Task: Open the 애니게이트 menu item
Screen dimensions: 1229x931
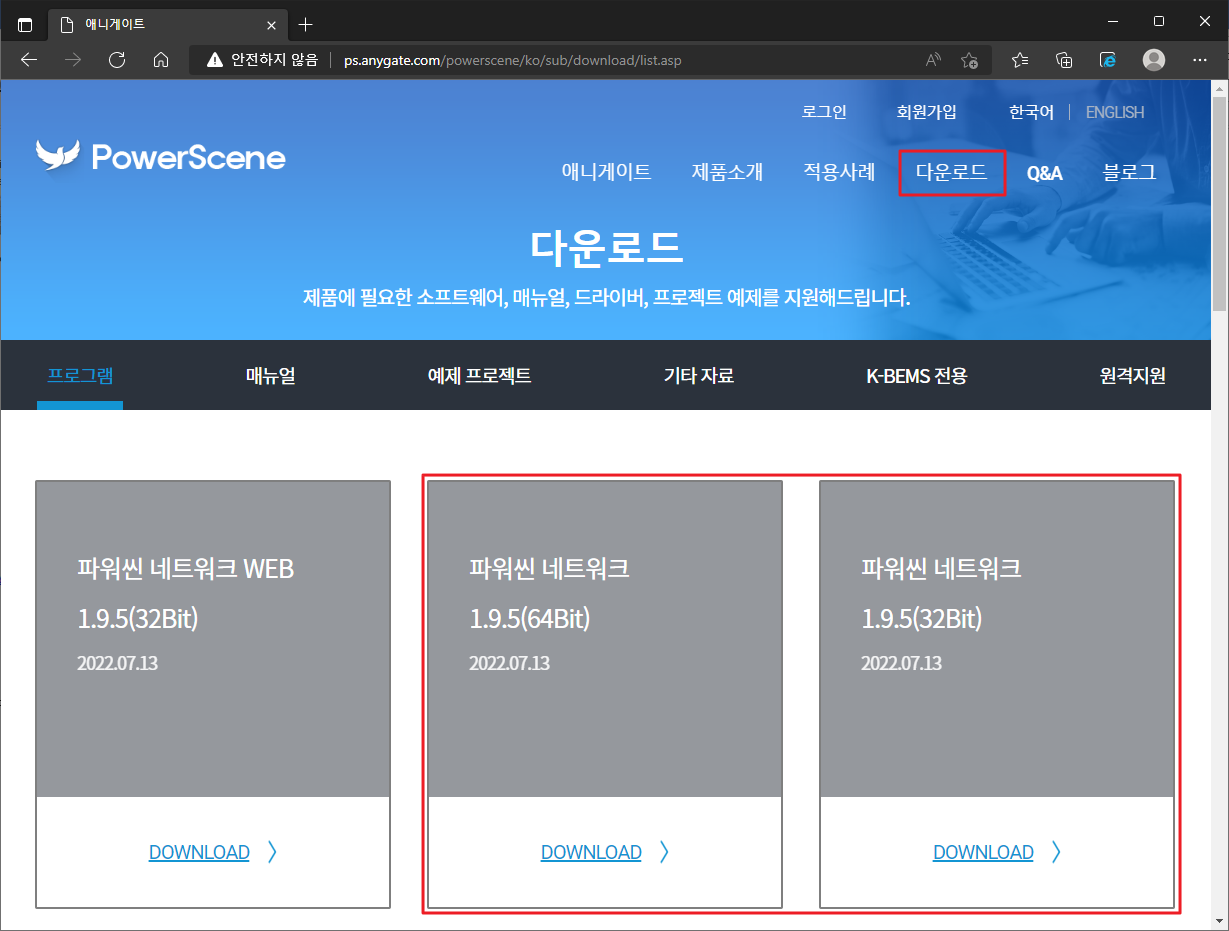Action: [607, 172]
